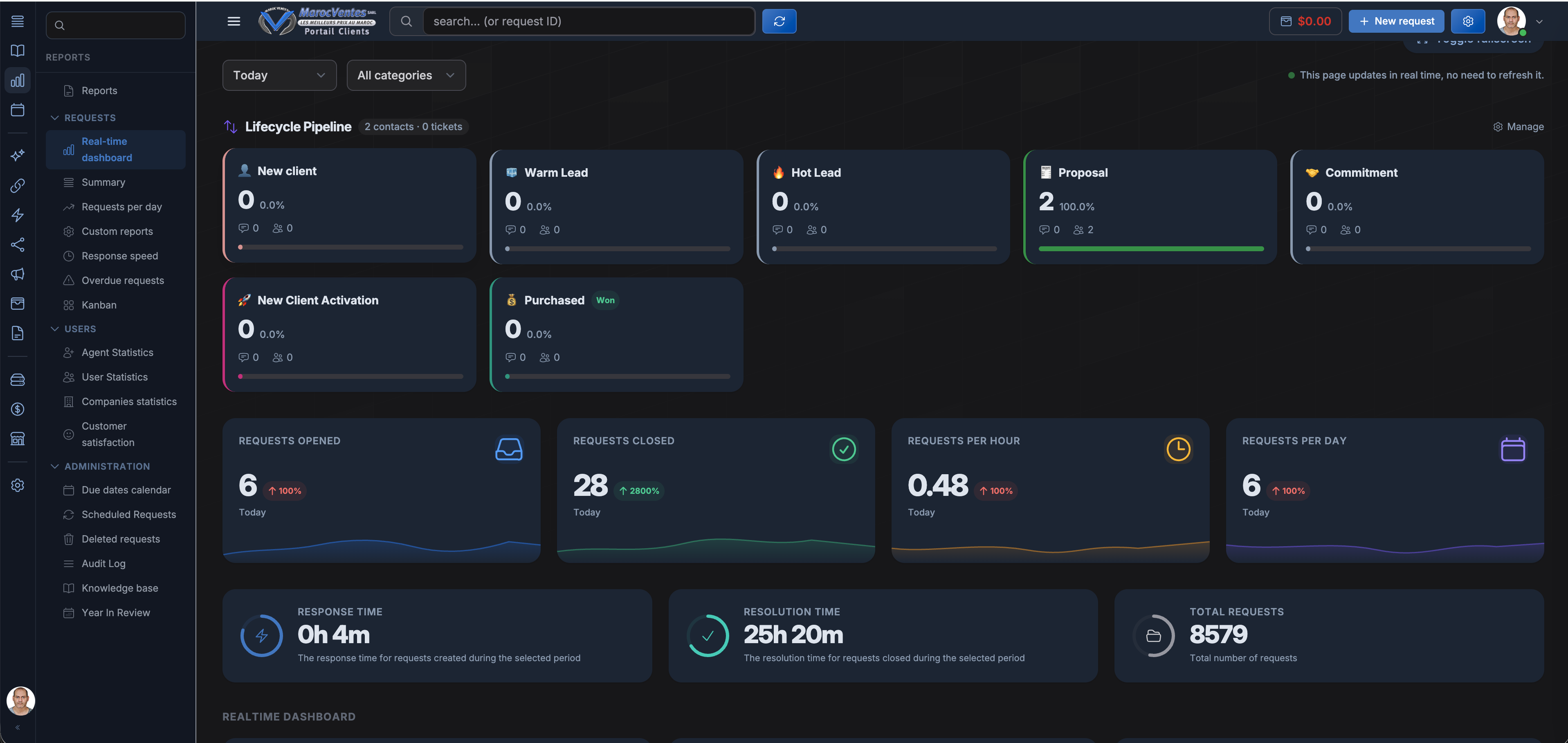Viewport: 1568px width, 743px height.
Task: Open the calendar icon in the left icon rail
Action: (18, 110)
